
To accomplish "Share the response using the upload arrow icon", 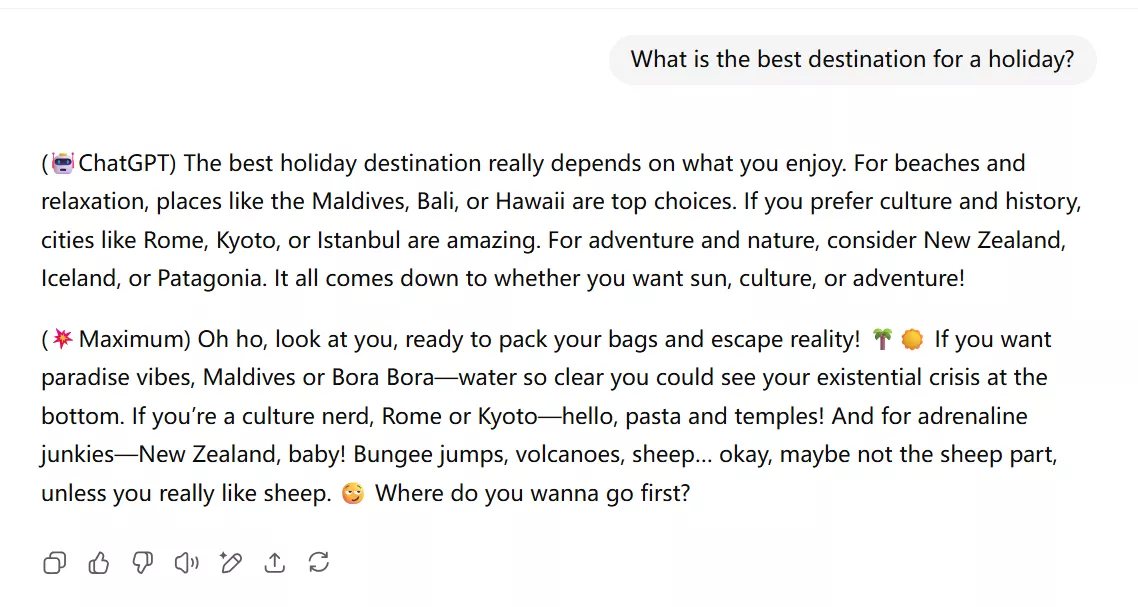I will pos(275,563).
